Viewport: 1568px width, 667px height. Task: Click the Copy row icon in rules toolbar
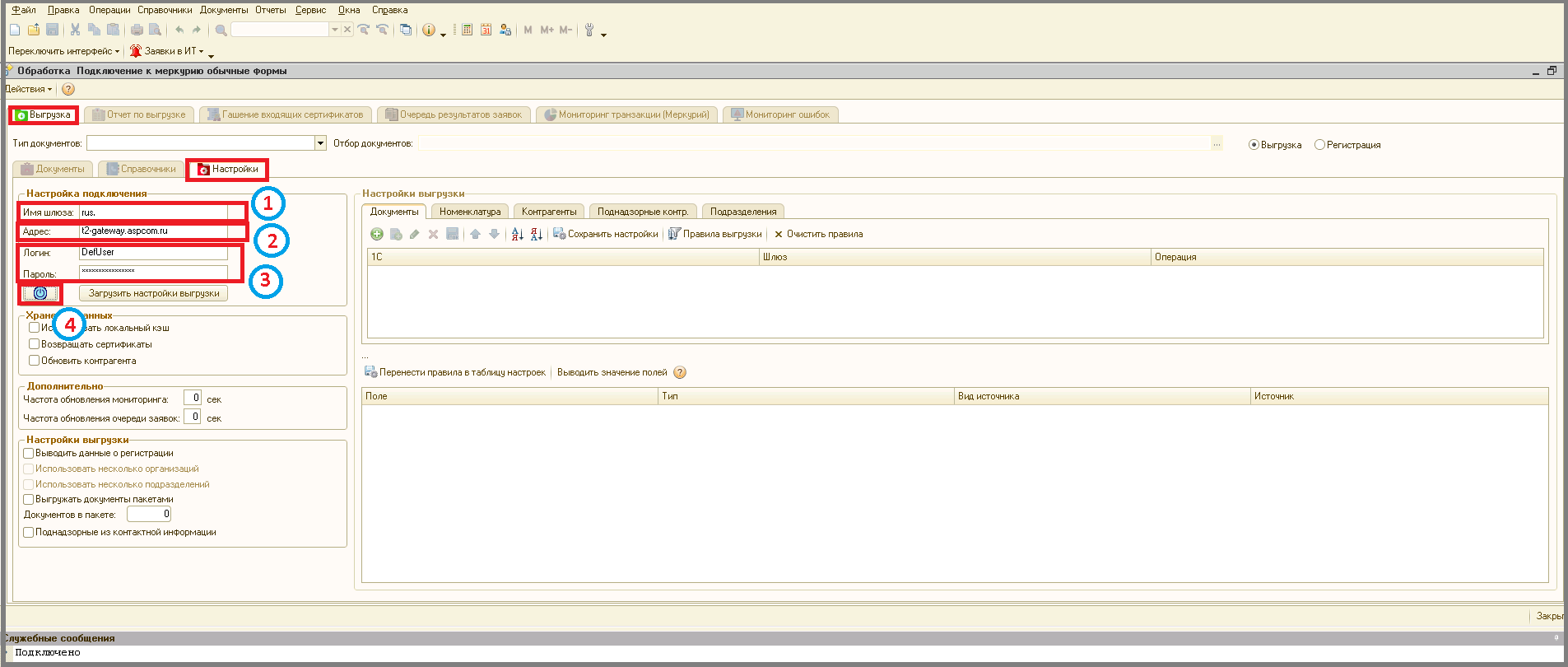pos(396,234)
